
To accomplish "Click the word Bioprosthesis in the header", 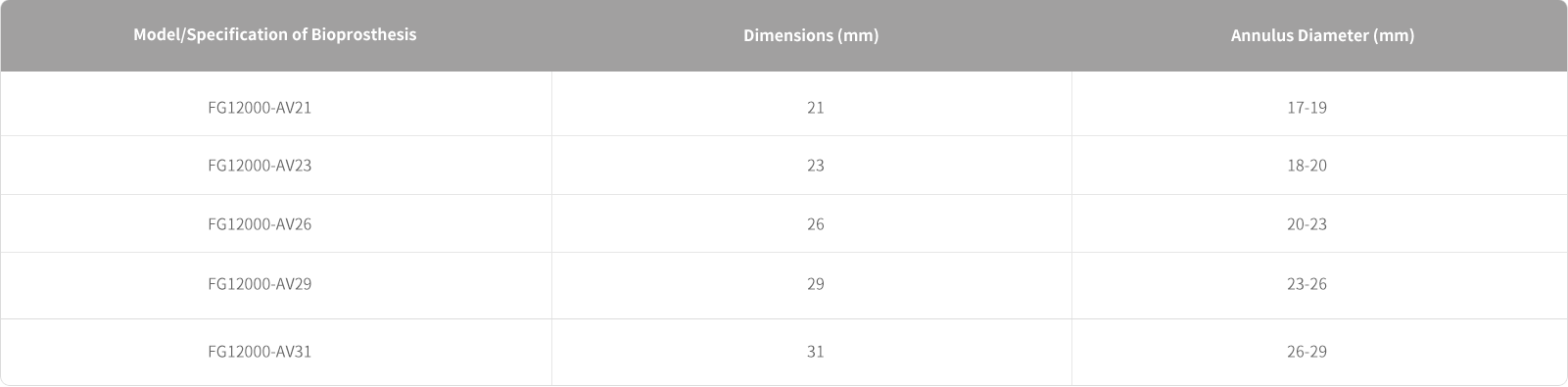I will [x=363, y=35].
